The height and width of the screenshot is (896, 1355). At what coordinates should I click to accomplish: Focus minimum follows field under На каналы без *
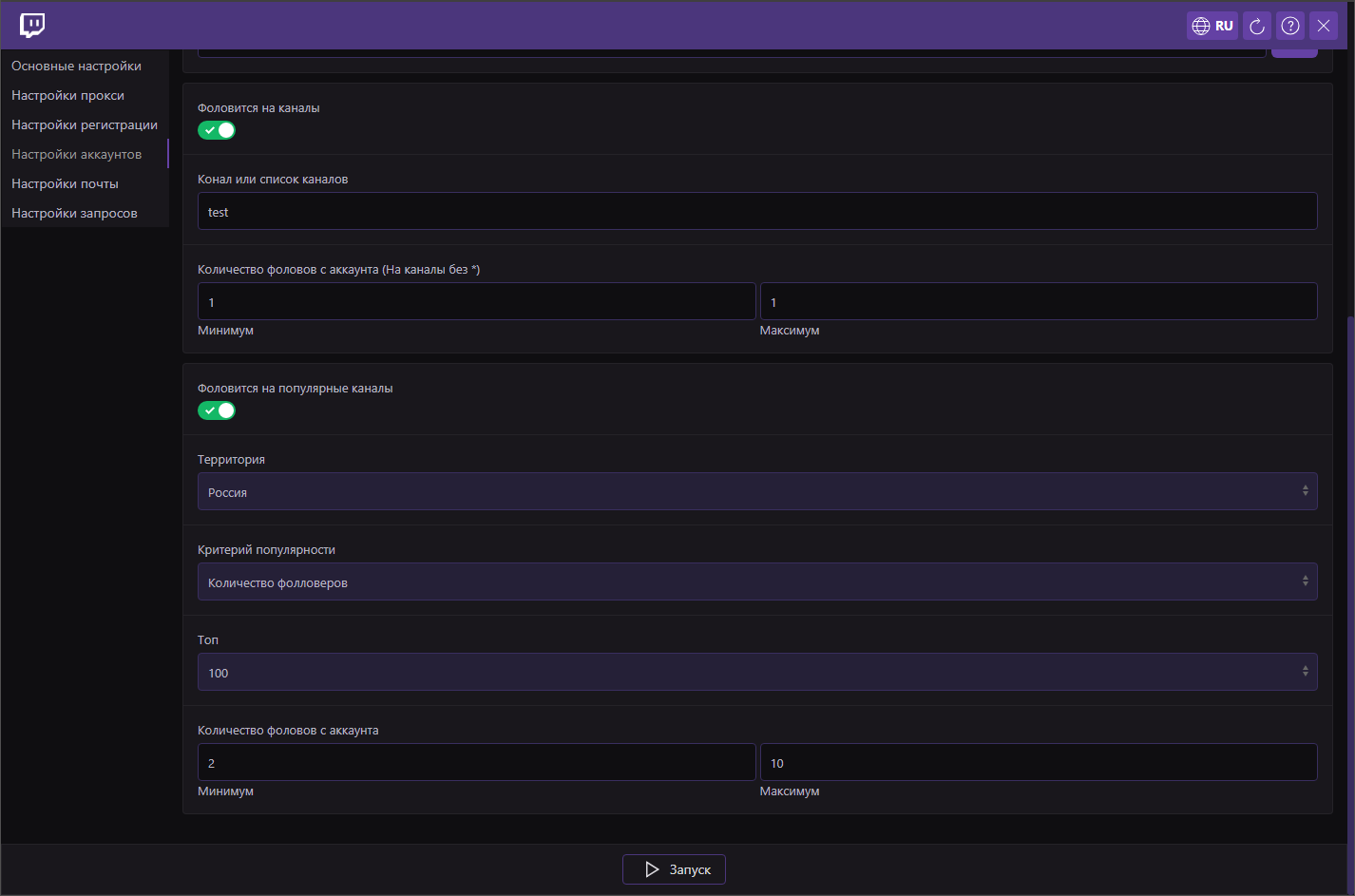point(476,301)
